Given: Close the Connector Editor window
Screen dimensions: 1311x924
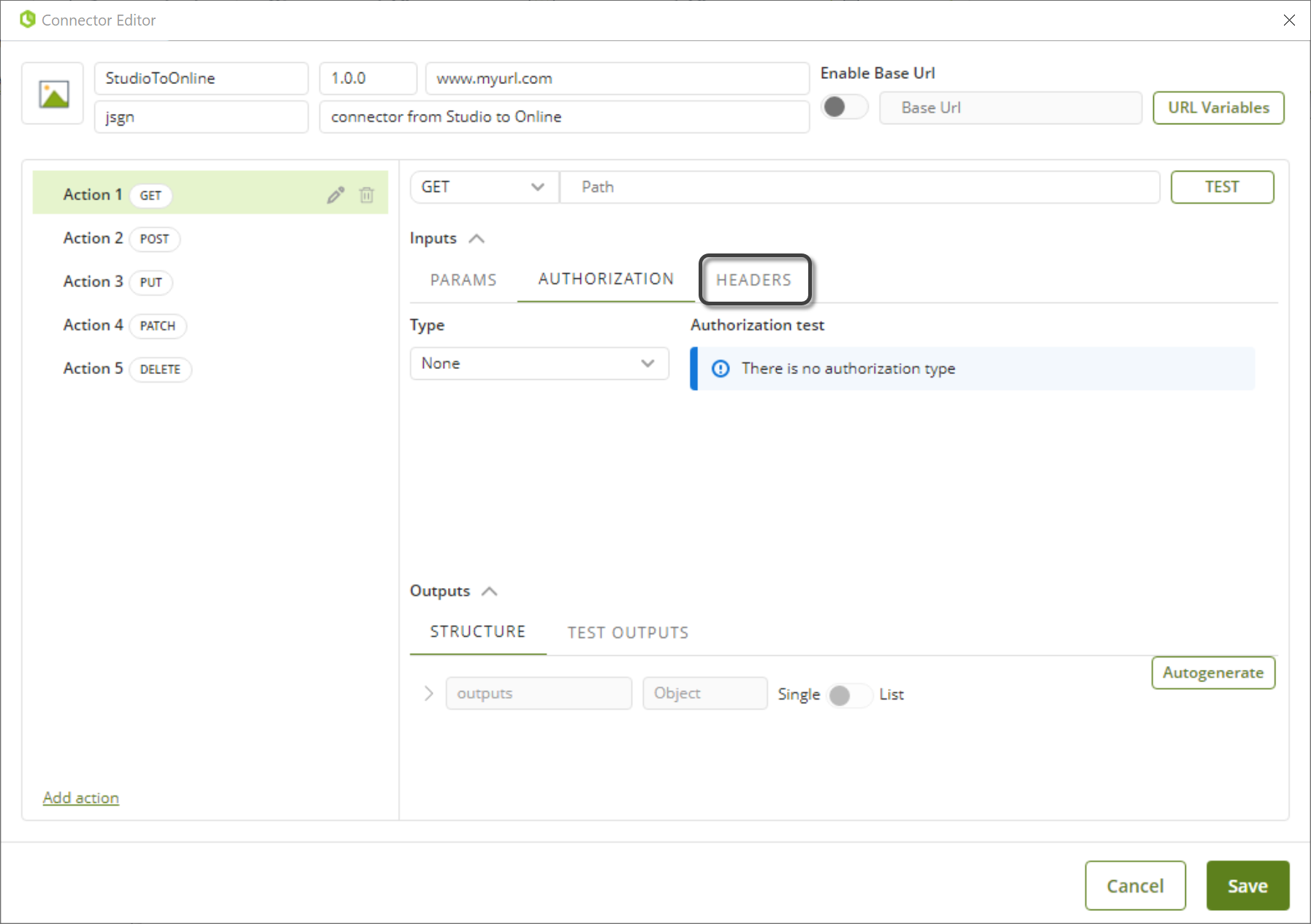Looking at the screenshot, I should 1289,20.
